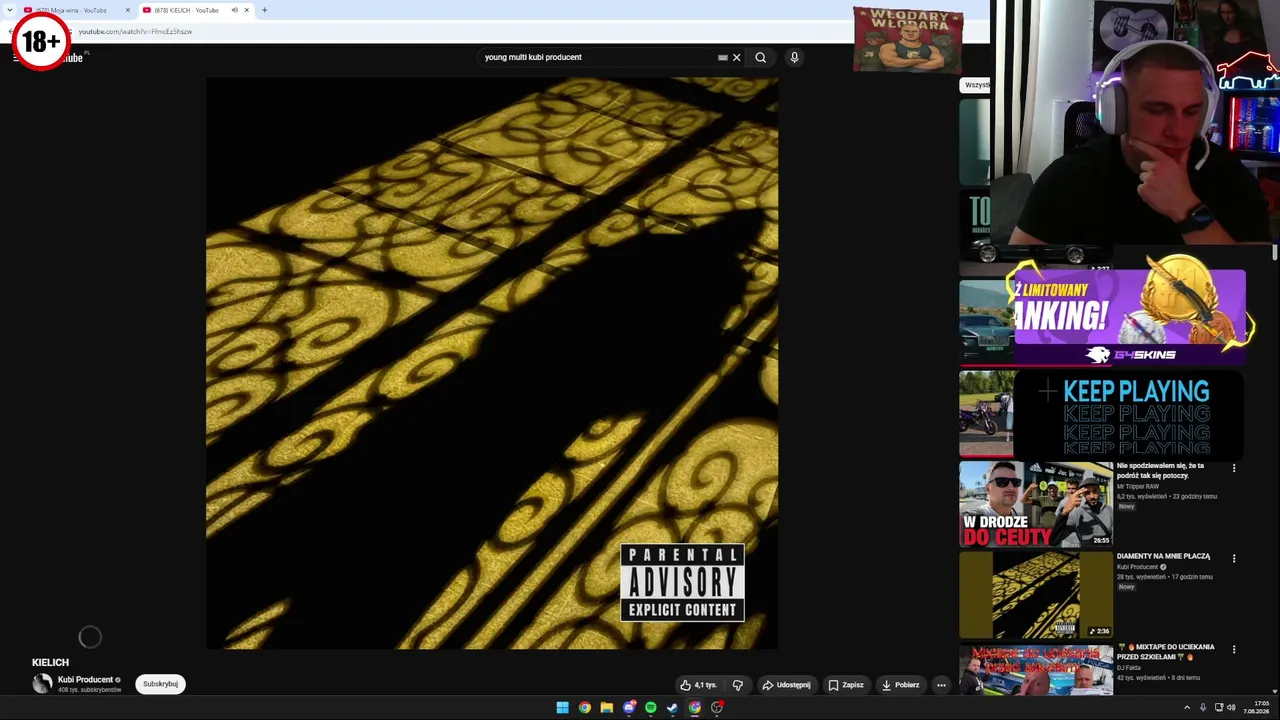Open Discord from the taskbar

[629, 708]
